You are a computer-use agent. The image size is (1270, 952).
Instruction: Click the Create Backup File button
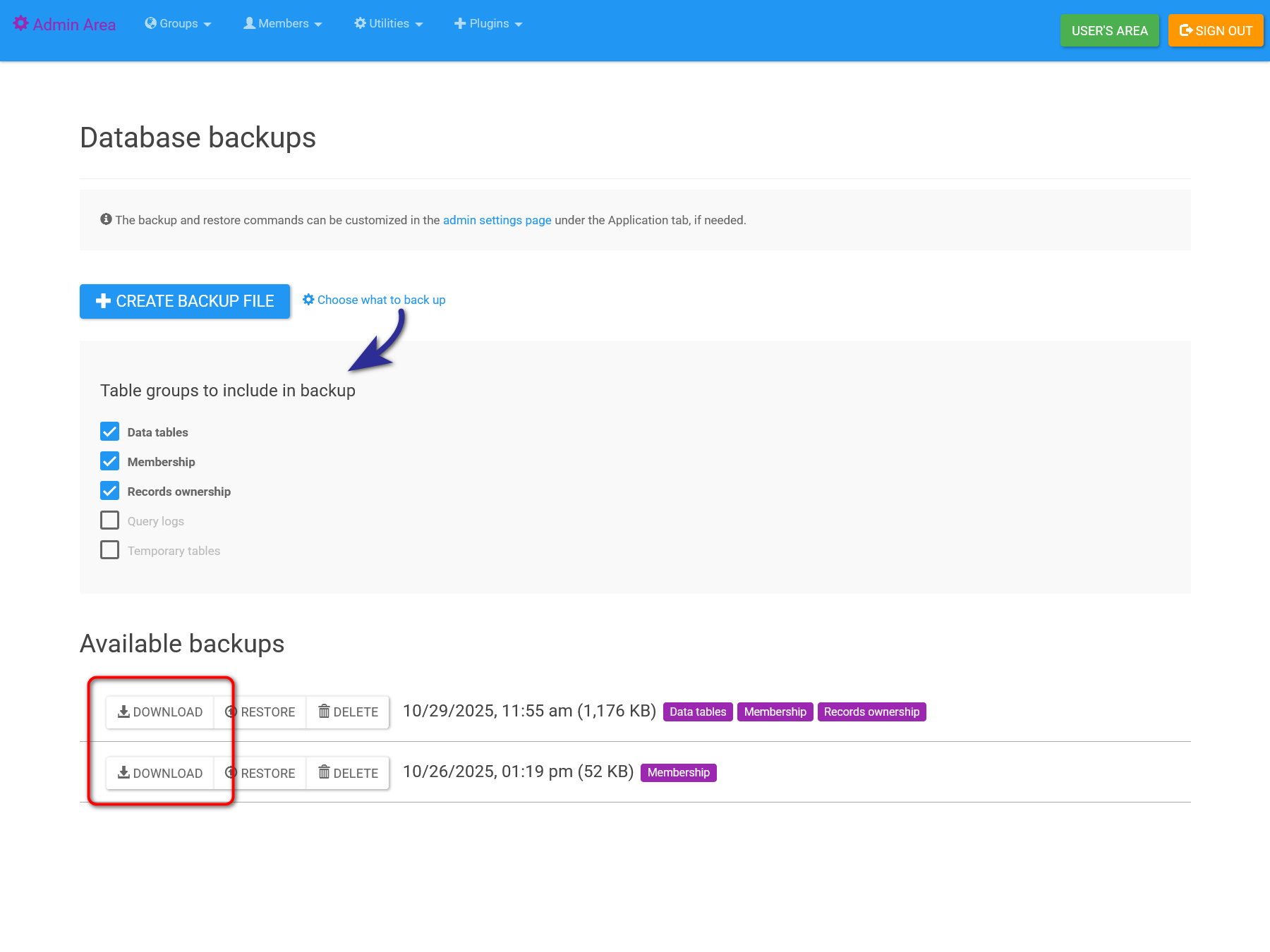tap(184, 301)
